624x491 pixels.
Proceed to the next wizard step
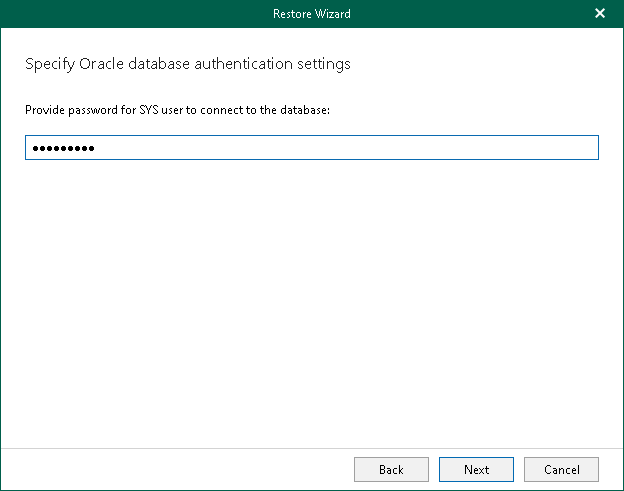pos(476,469)
